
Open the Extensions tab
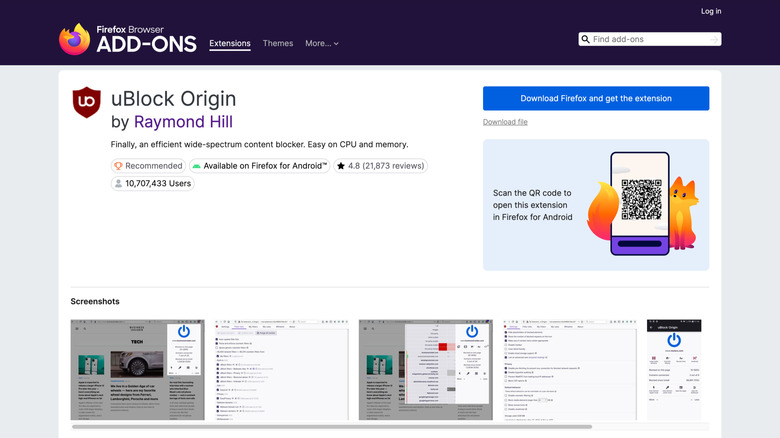click(230, 43)
